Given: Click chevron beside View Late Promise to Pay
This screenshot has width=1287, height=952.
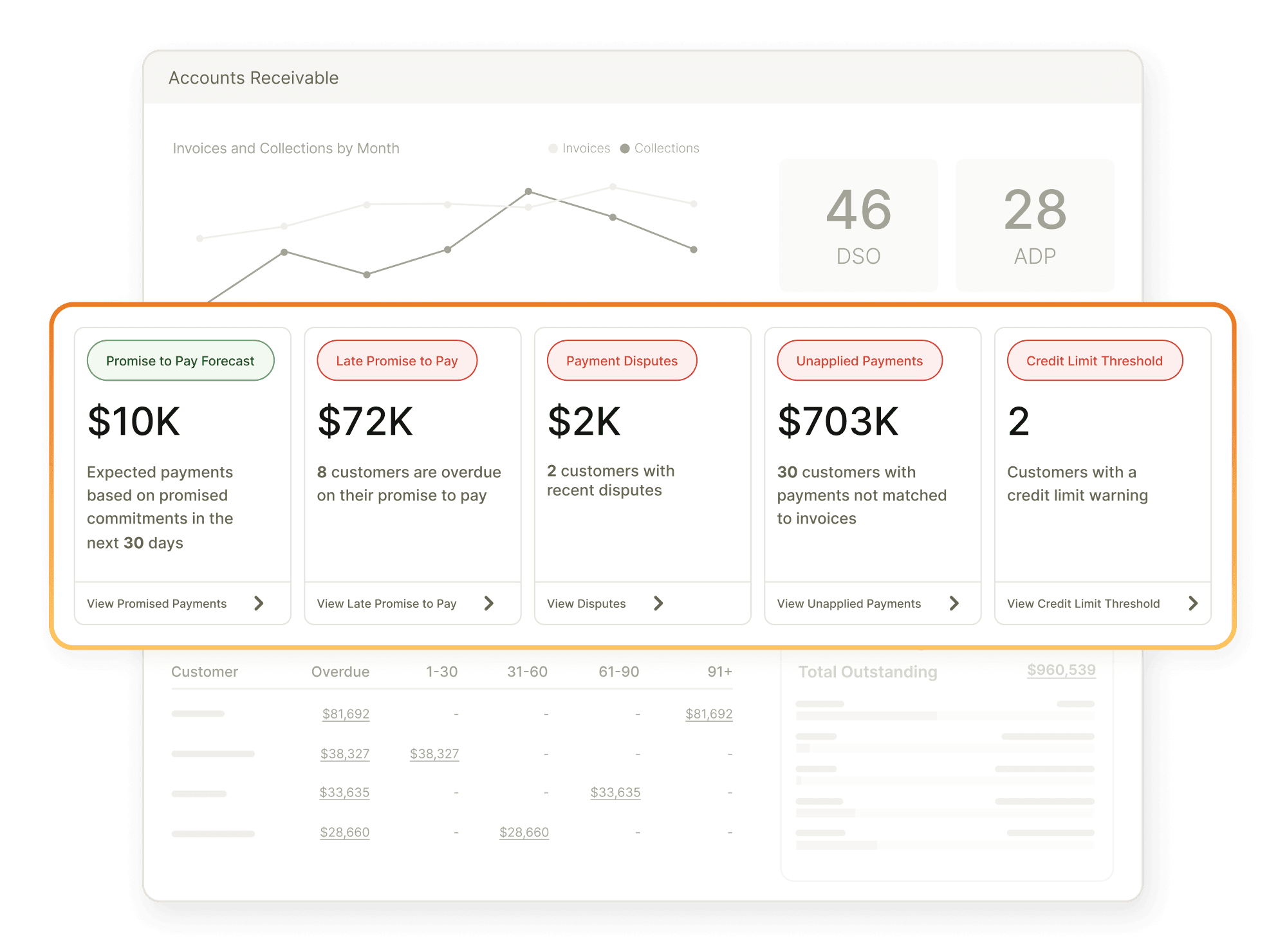Looking at the screenshot, I should tap(489, 603).
